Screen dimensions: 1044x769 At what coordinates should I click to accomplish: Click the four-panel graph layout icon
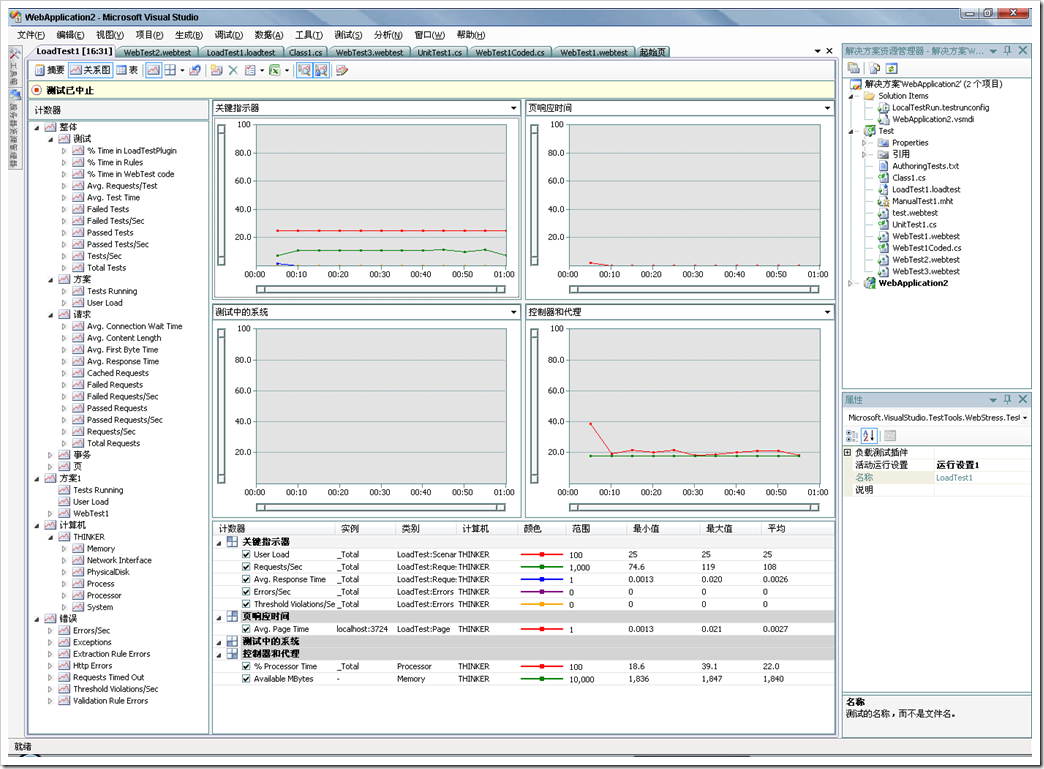click(170, 70)
